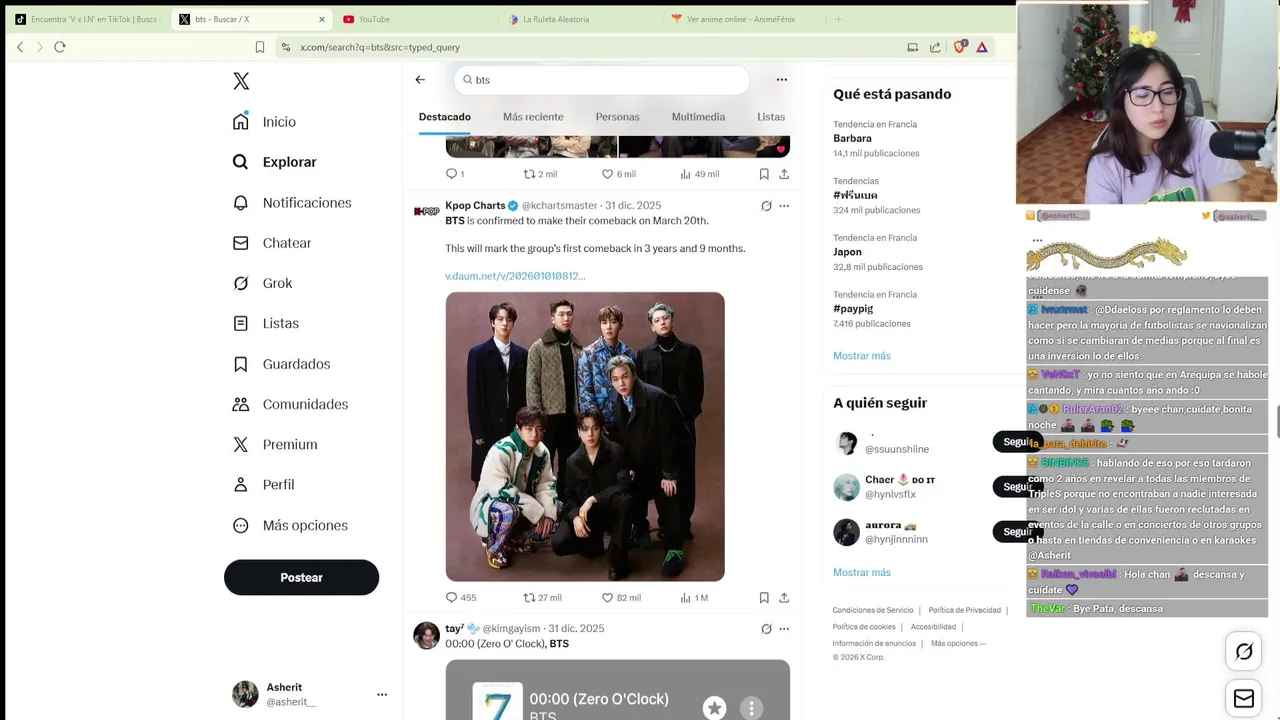Bookmark page icon in address bar
This screenshot has width=1280, height=720.
(x=260, y=47)
